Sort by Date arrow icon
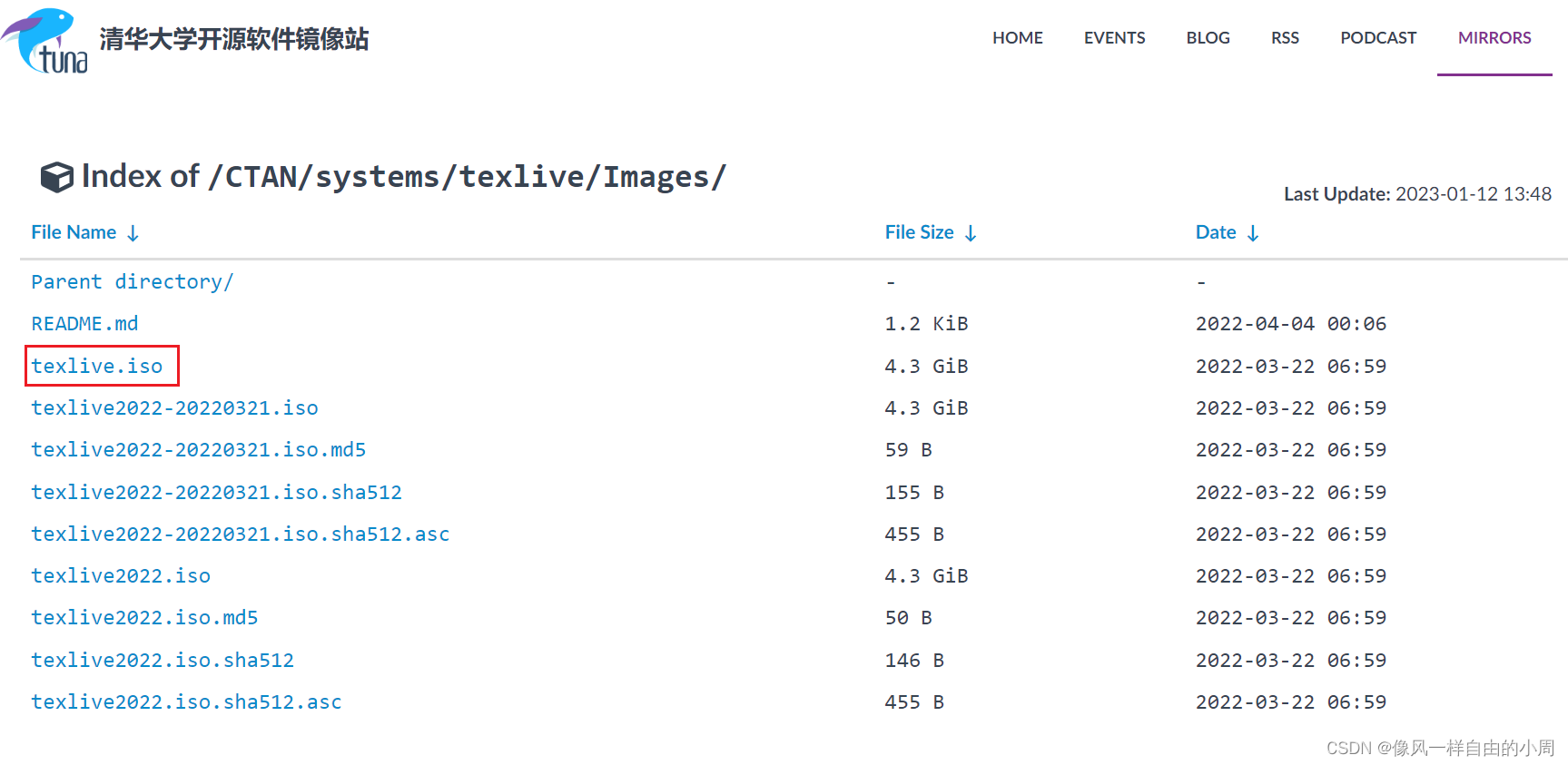 tap(1253, 233)
